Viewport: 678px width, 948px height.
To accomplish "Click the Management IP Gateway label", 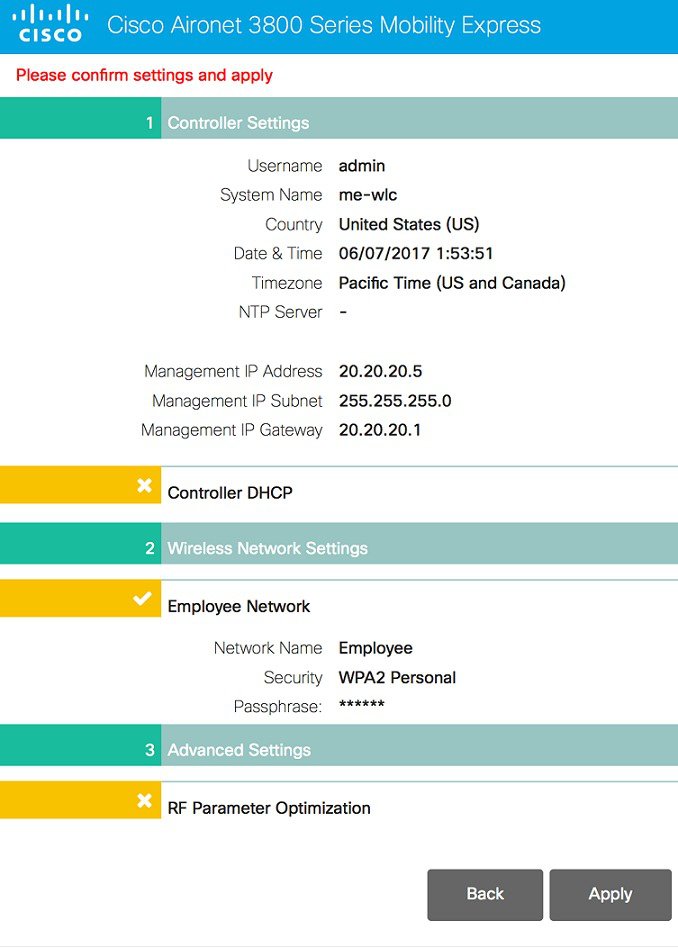I will pos(232,430).
